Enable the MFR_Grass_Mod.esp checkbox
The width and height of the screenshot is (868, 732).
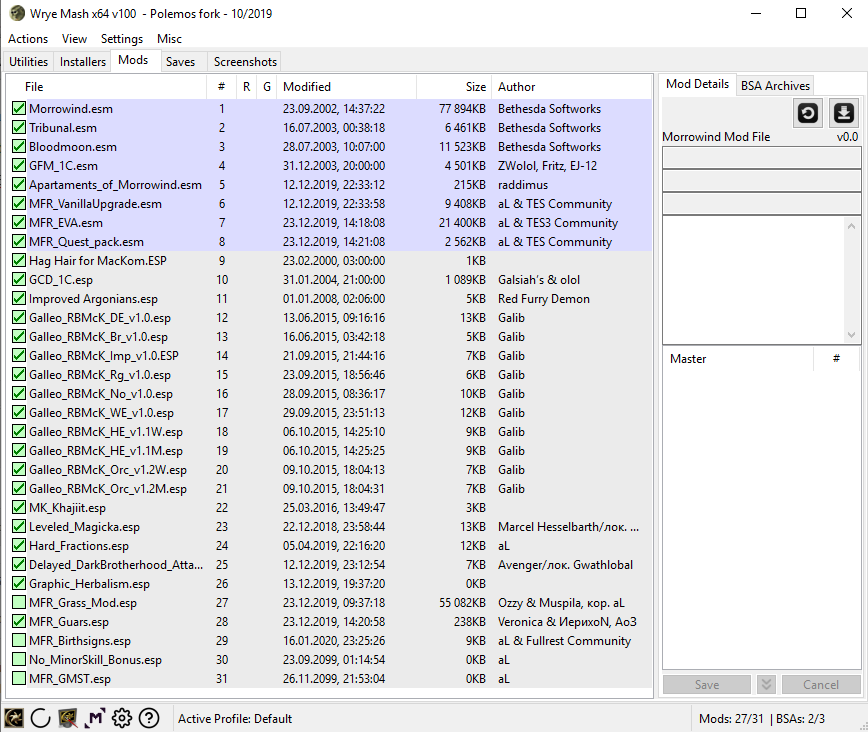click(19, 602)
